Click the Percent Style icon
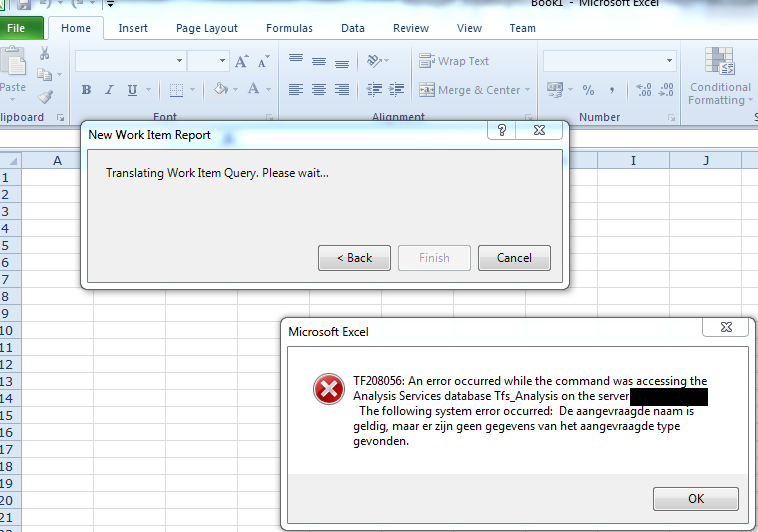 (x=588, y=90)
